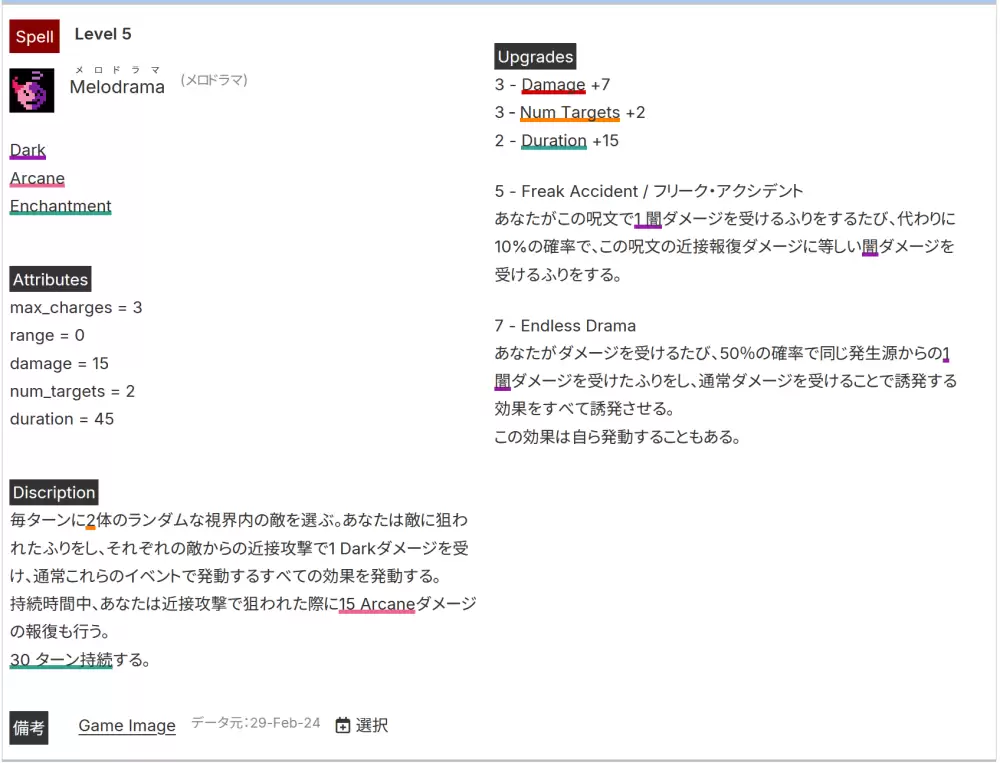Click the Melodrama spell title
The width and height of the screenshot is (1000, 763).
tap(117, 88)
